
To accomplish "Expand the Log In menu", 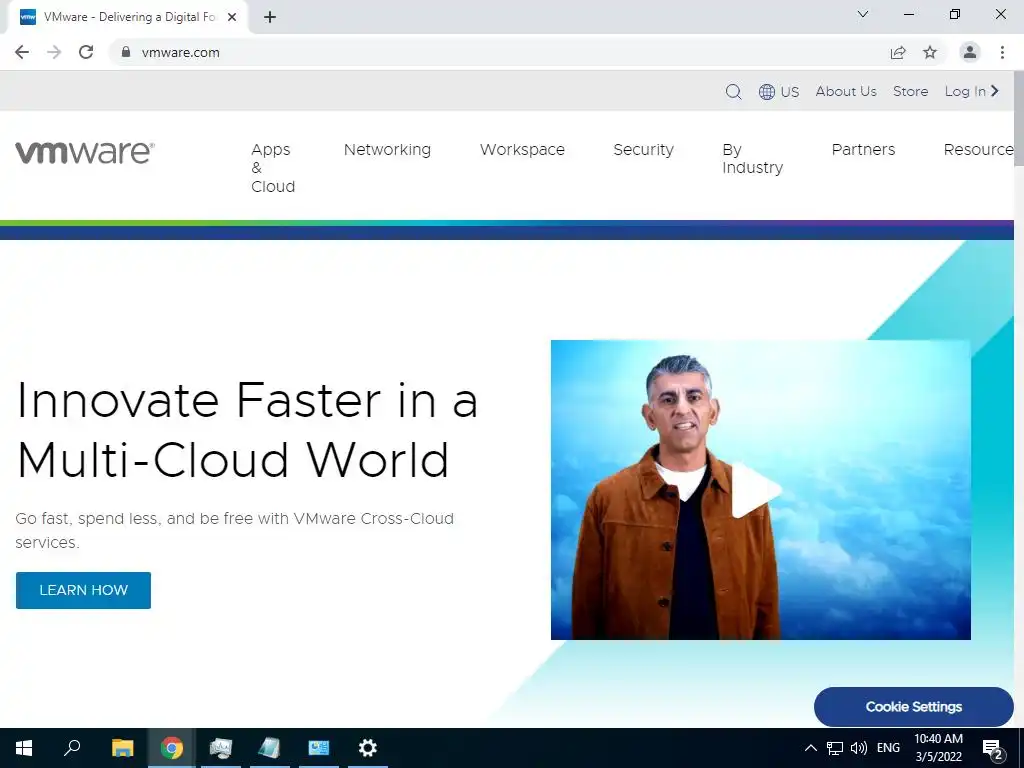I will (x=972, y=91).
